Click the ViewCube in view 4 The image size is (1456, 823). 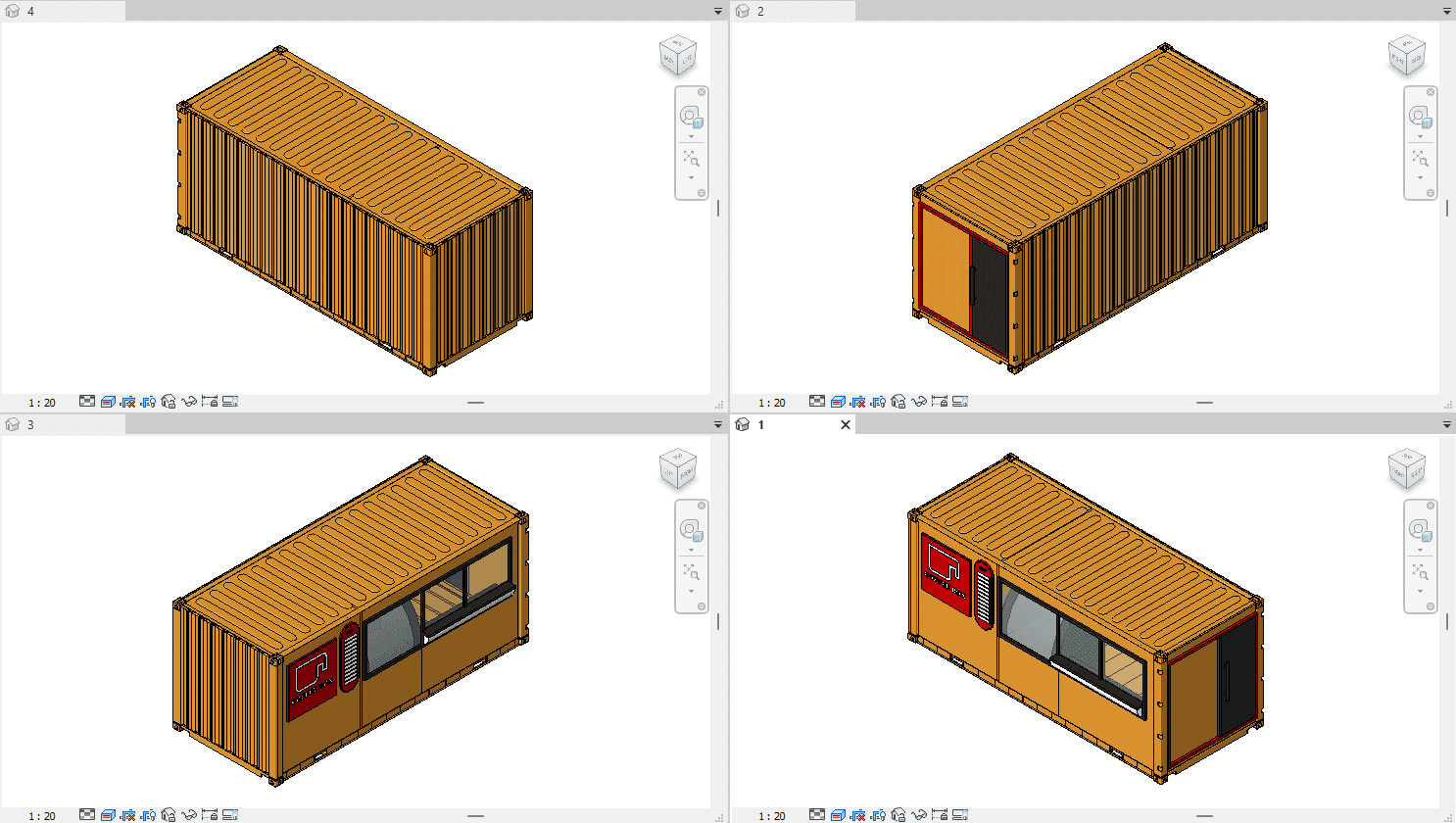click(x=677, y=56)
